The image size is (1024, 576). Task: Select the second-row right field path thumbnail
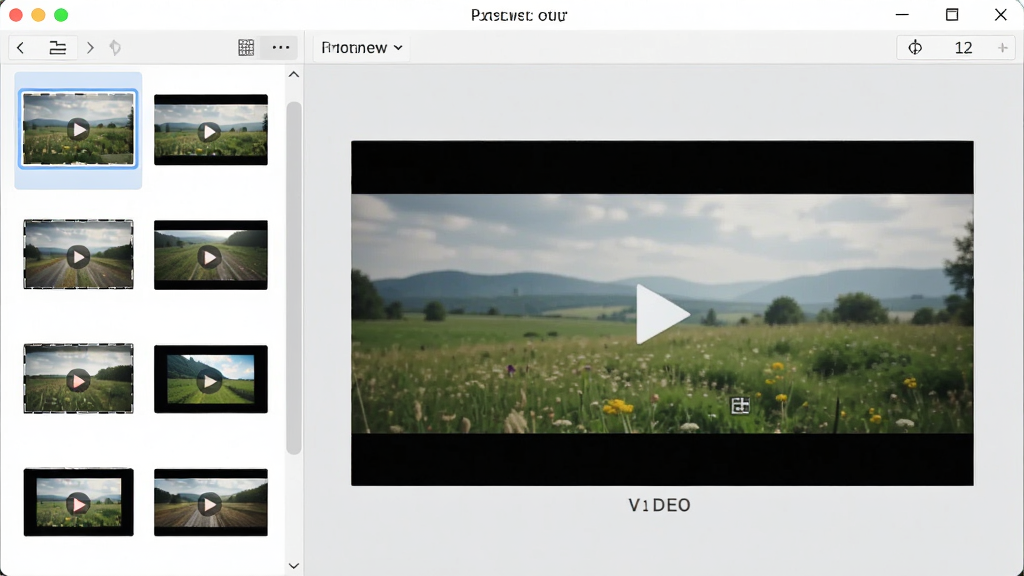[211, 255]
